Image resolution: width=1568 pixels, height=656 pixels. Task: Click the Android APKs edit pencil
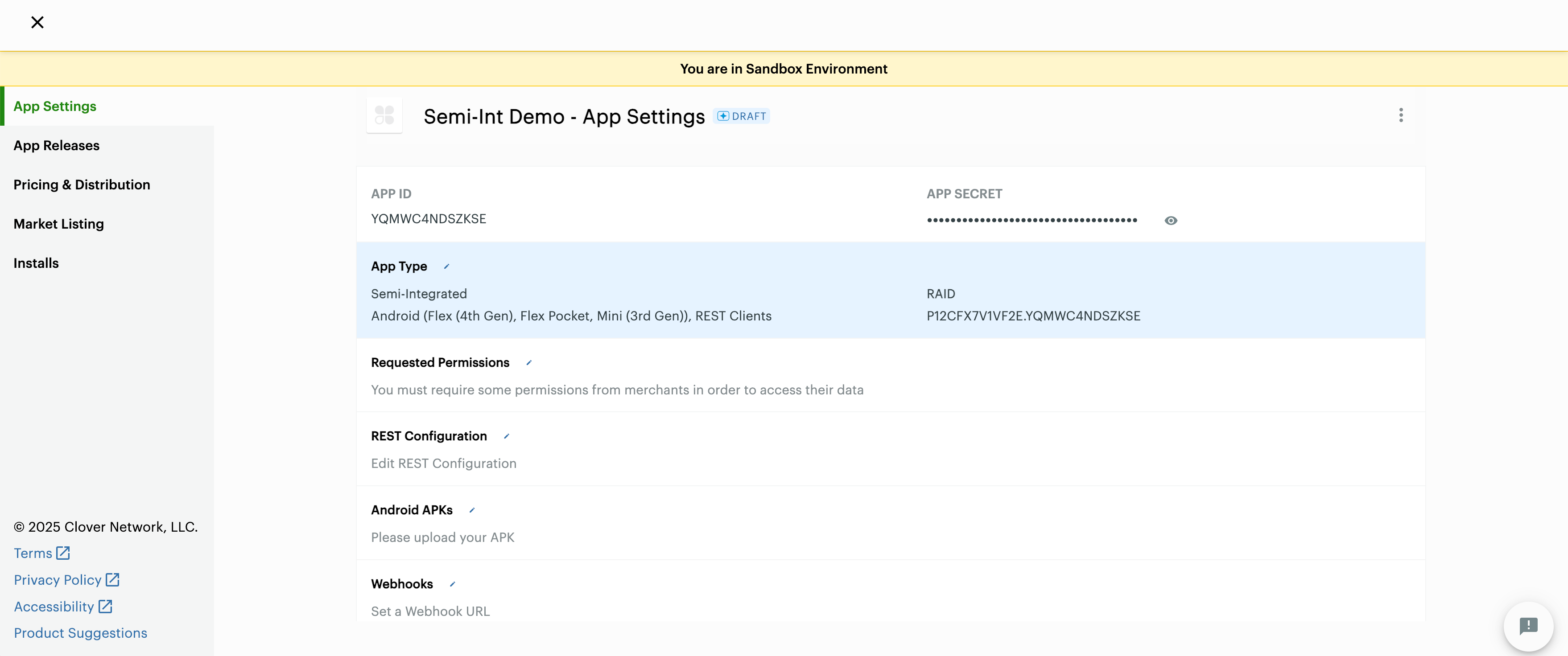coord(471,510)
